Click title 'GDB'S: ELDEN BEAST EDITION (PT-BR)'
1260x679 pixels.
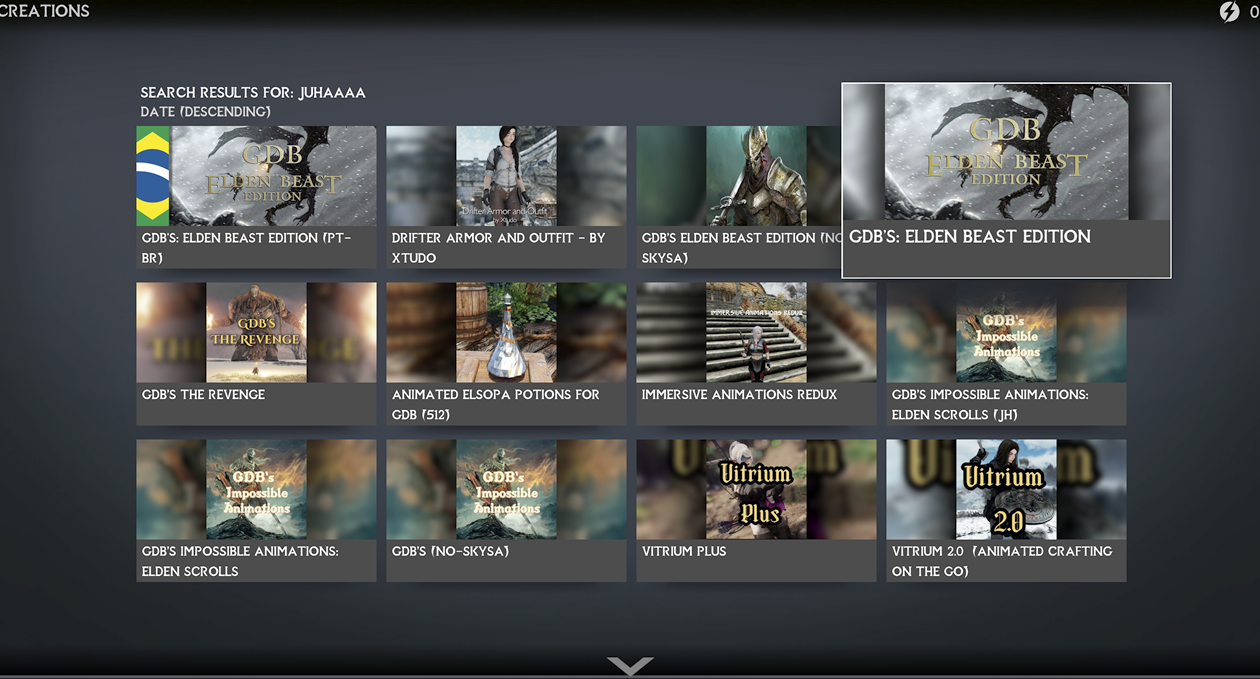tap(246, 248)
